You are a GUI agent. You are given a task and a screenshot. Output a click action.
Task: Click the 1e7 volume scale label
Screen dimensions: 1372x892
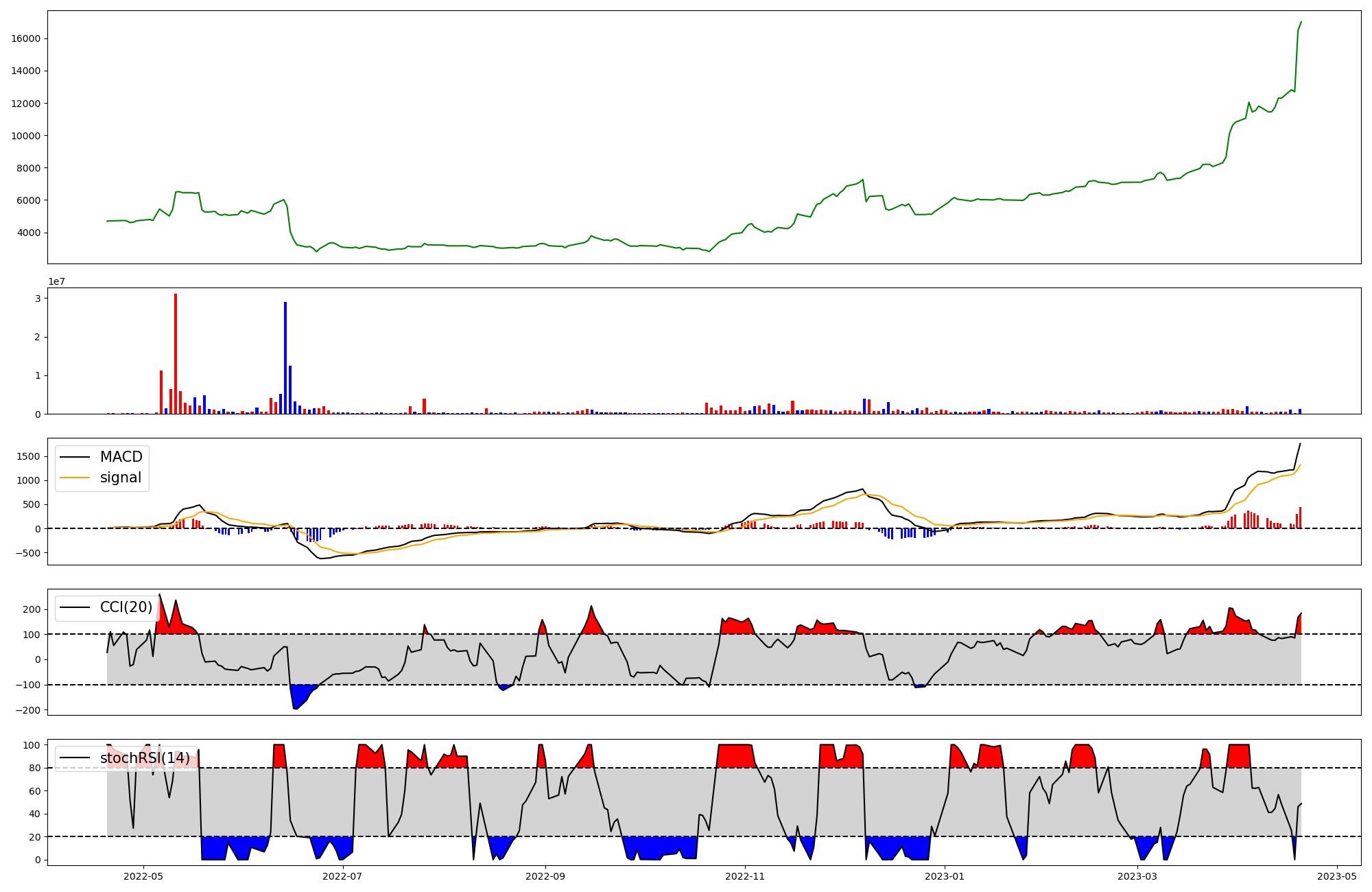(56, 281)
